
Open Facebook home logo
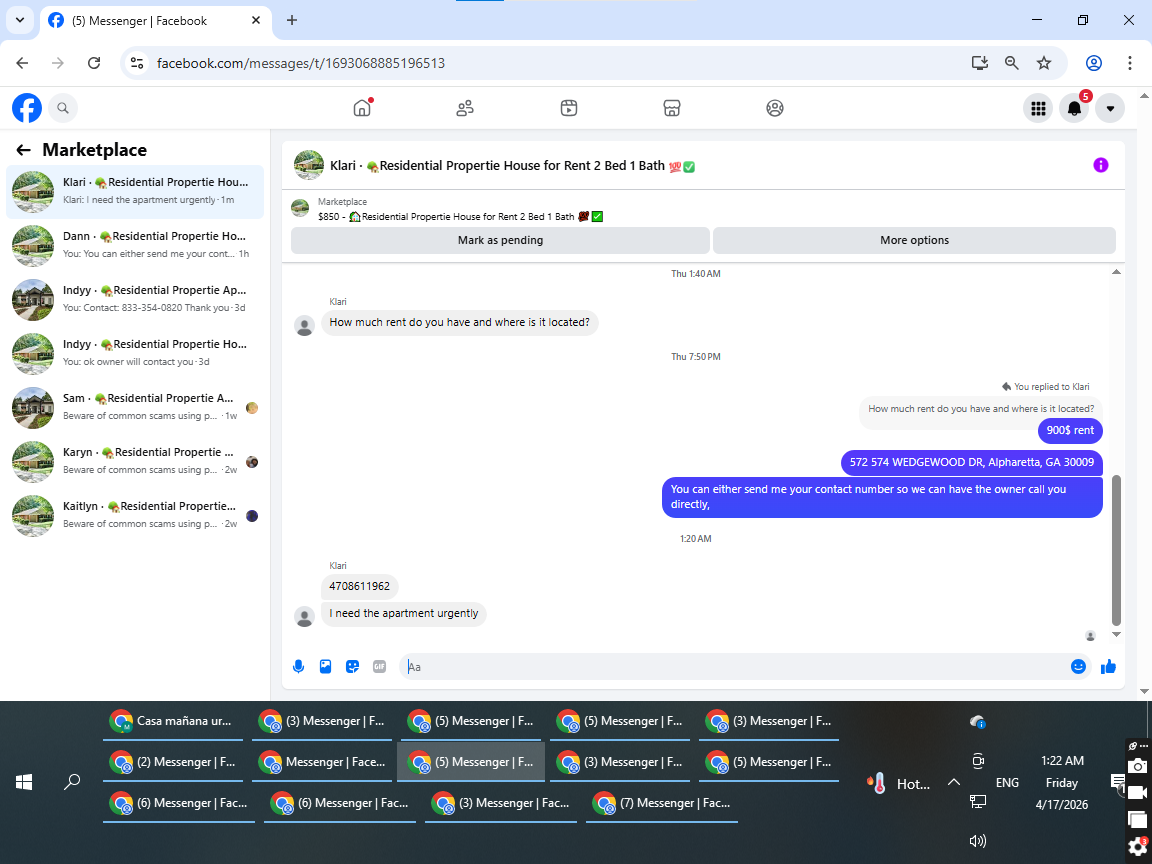[x=26, y=108]
